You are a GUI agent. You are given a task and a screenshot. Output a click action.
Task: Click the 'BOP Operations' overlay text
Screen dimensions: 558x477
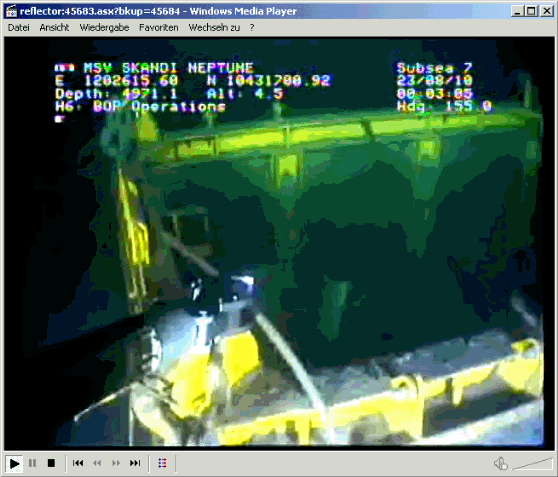click(159, 107)
